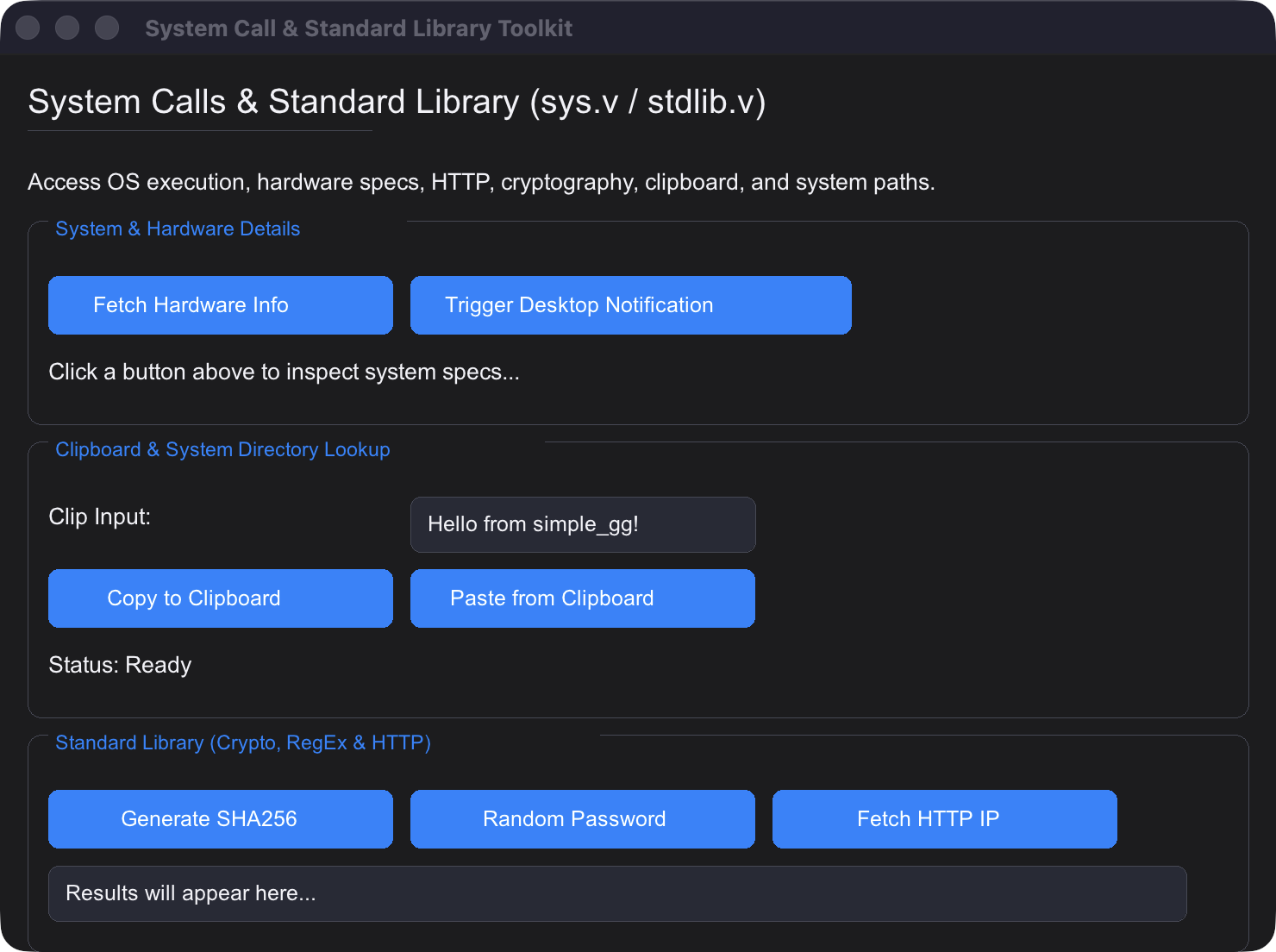Click the Clipboard & System Directory Lookup label

(x=222, y=449)
